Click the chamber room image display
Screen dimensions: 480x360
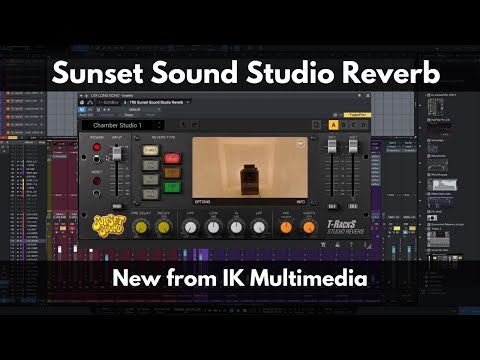point(250,168)
